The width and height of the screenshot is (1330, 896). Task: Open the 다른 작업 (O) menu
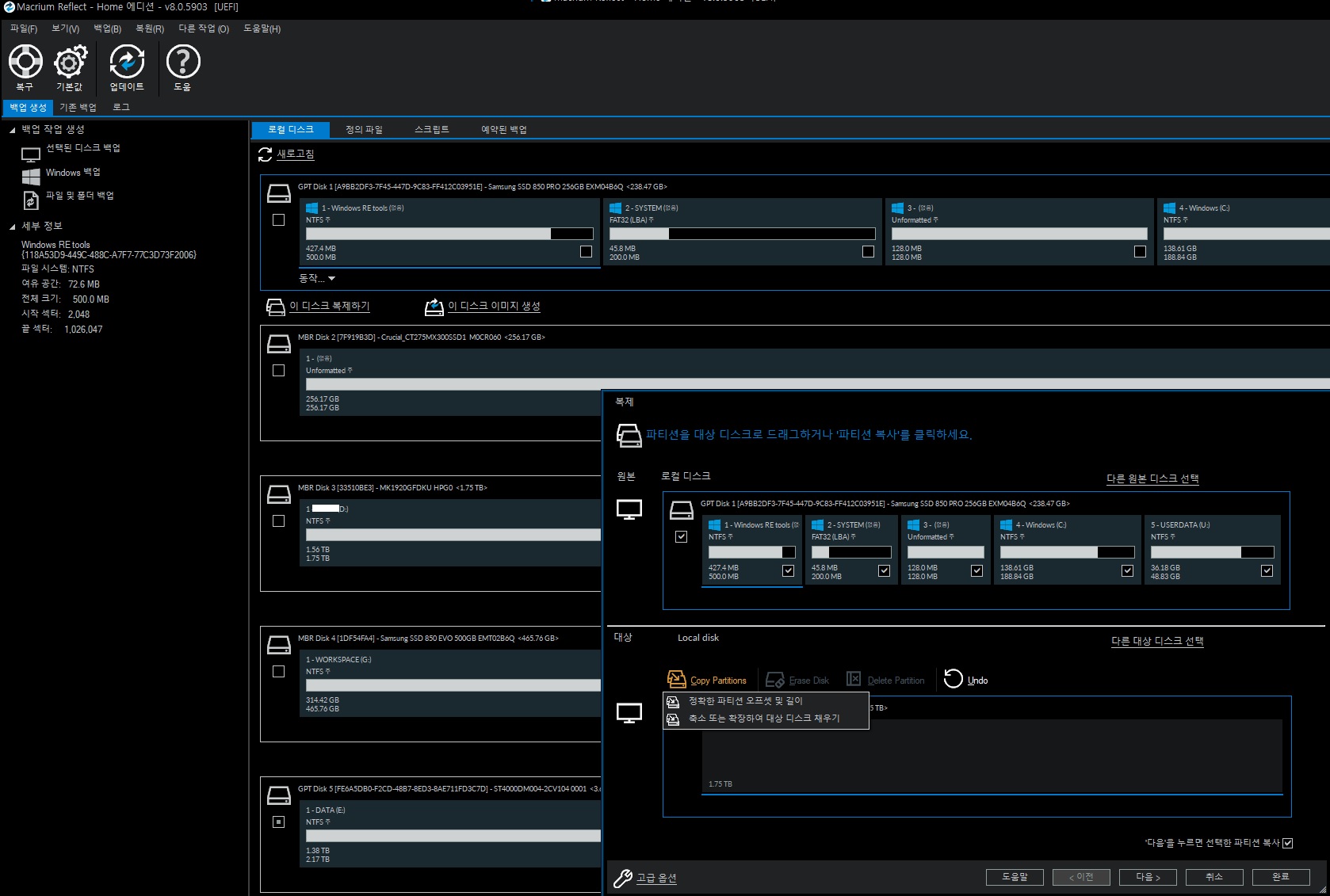tap(204, 29)
